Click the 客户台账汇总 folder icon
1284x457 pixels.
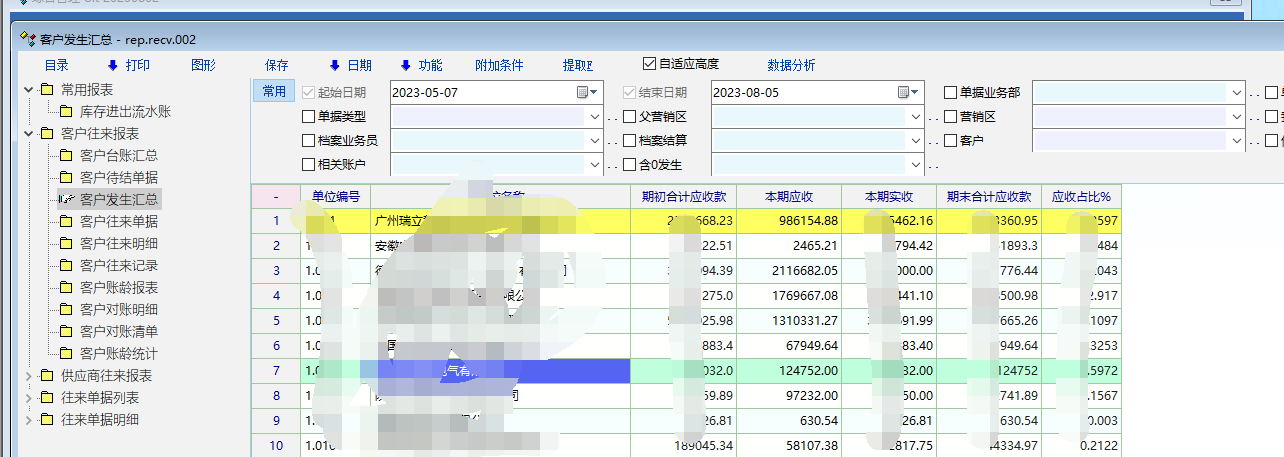(66, 156)
